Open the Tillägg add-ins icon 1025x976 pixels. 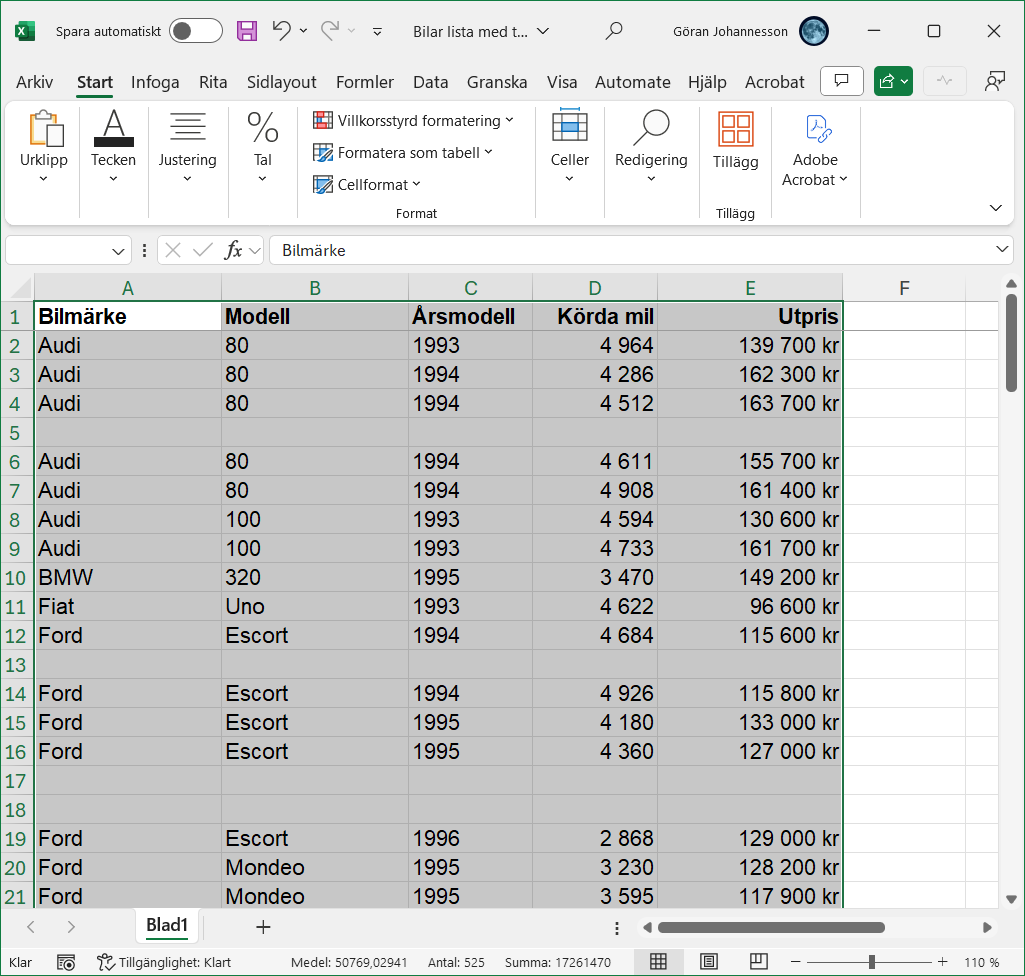pyautogui.click(x=735, y=141)
